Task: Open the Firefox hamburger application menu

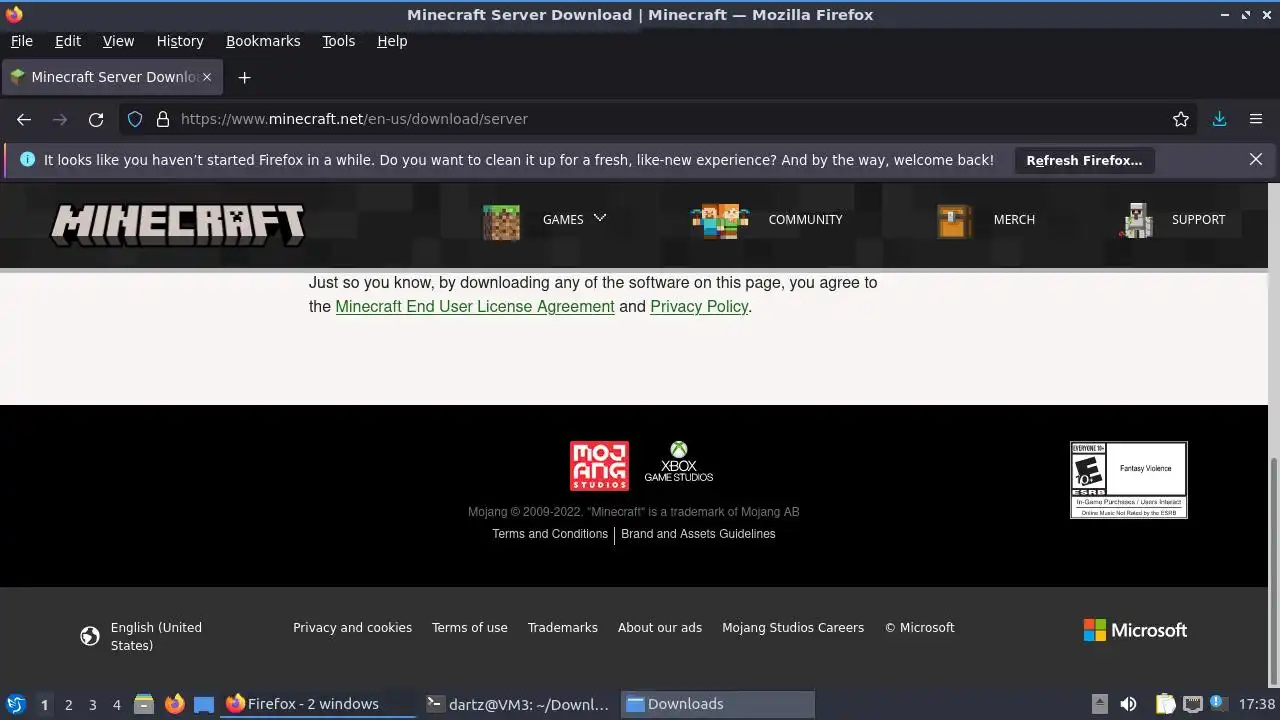Action: point(1256,119)
